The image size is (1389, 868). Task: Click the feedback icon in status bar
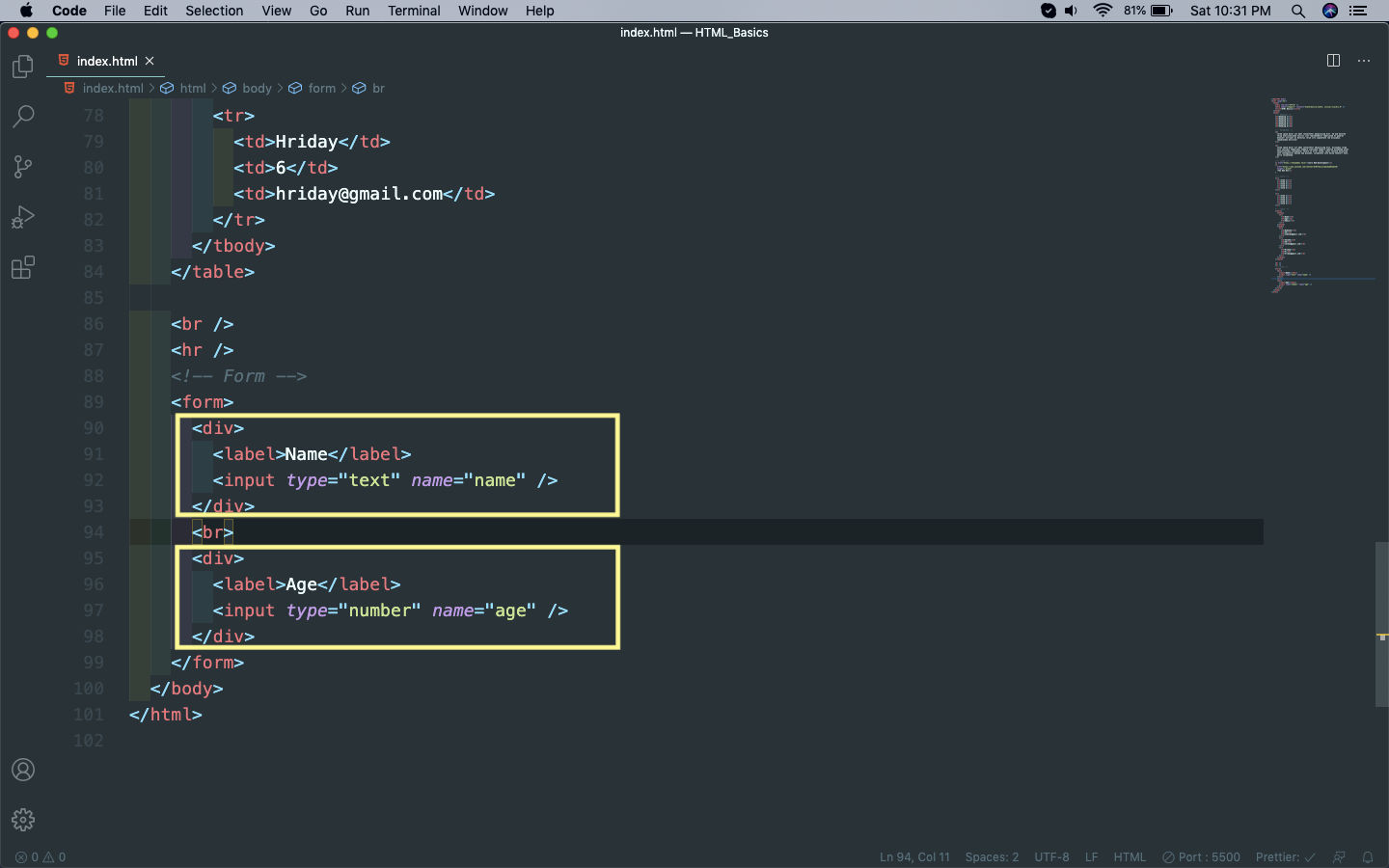(x=1339, y=856)
